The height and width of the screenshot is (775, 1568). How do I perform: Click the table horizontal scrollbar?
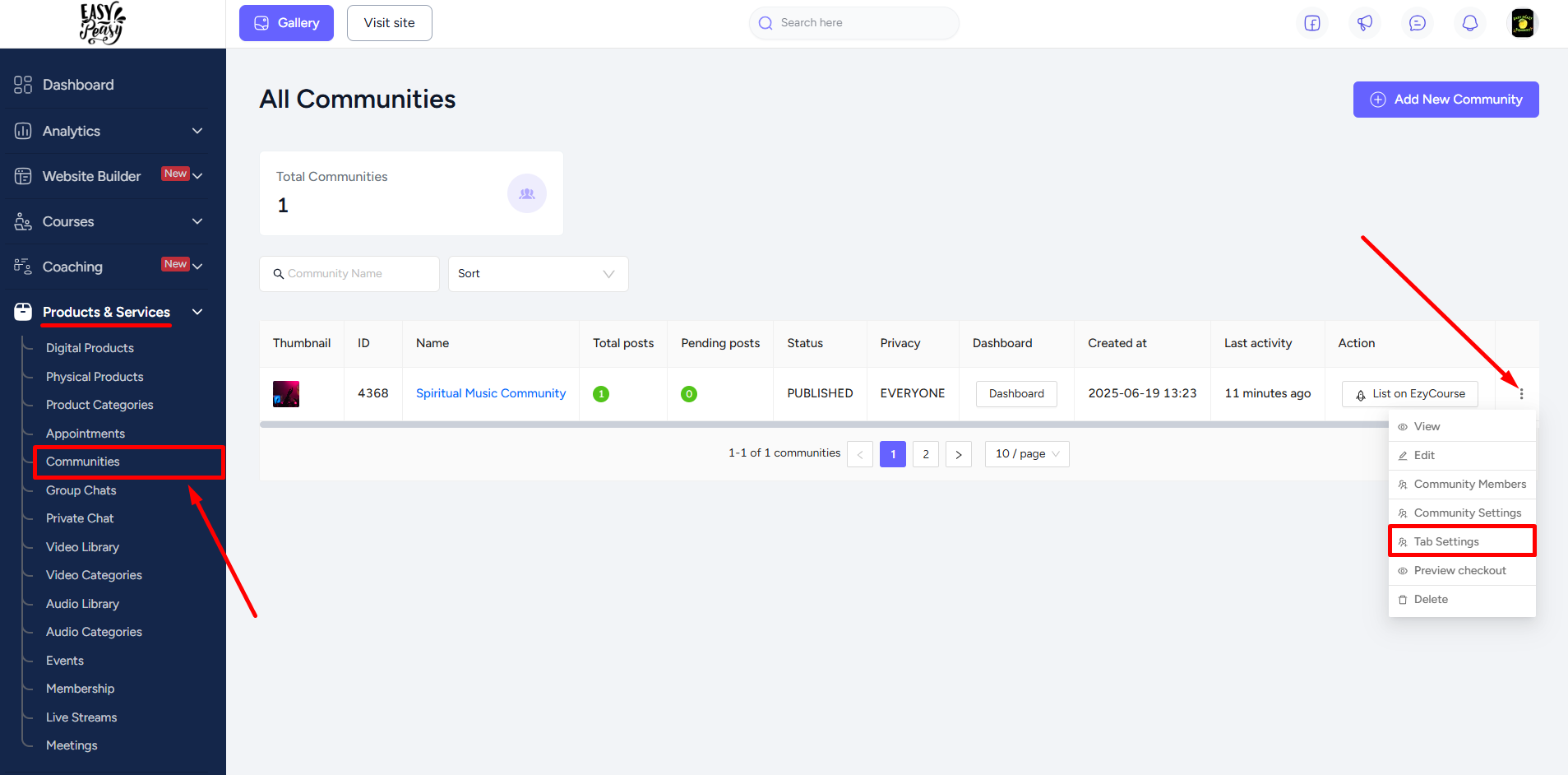click(824, 425)
